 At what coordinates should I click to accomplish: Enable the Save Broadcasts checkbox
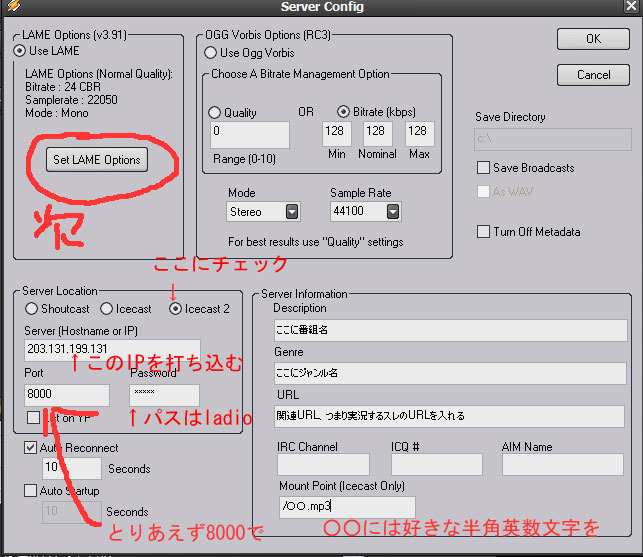pos(484,168)
